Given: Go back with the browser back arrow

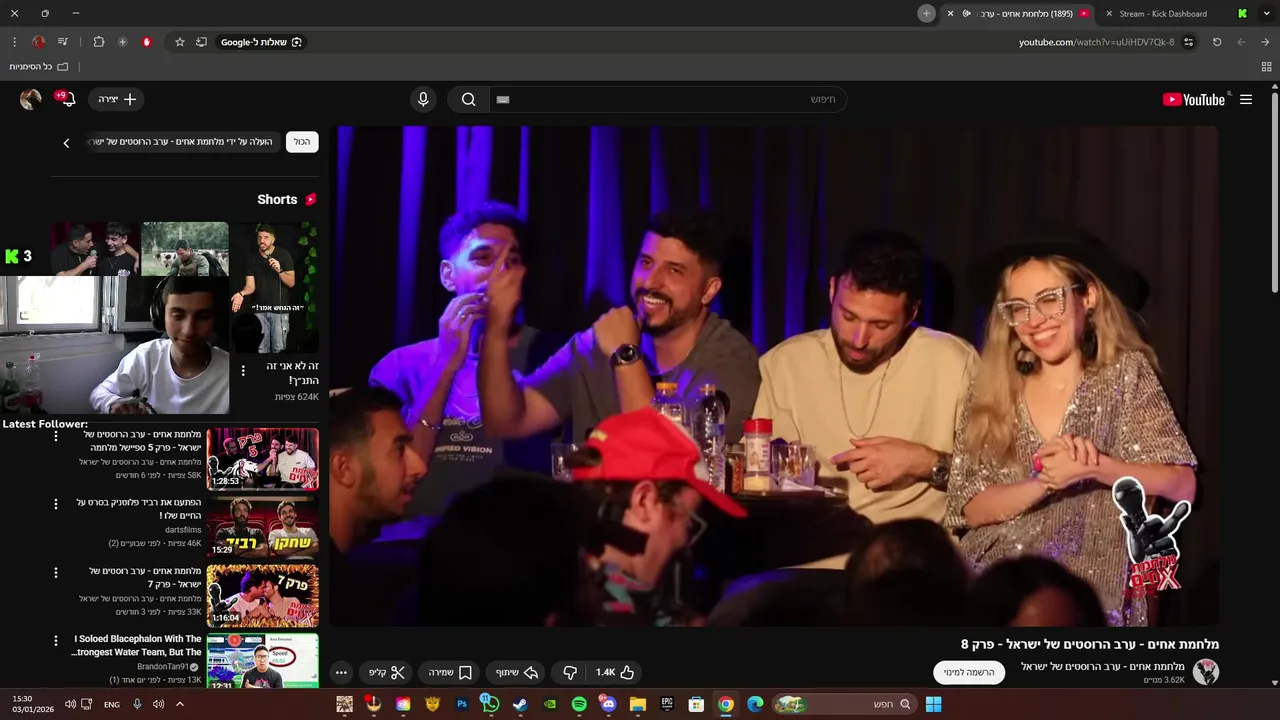Looking at the screenshot, I should tap(1265, 42).
